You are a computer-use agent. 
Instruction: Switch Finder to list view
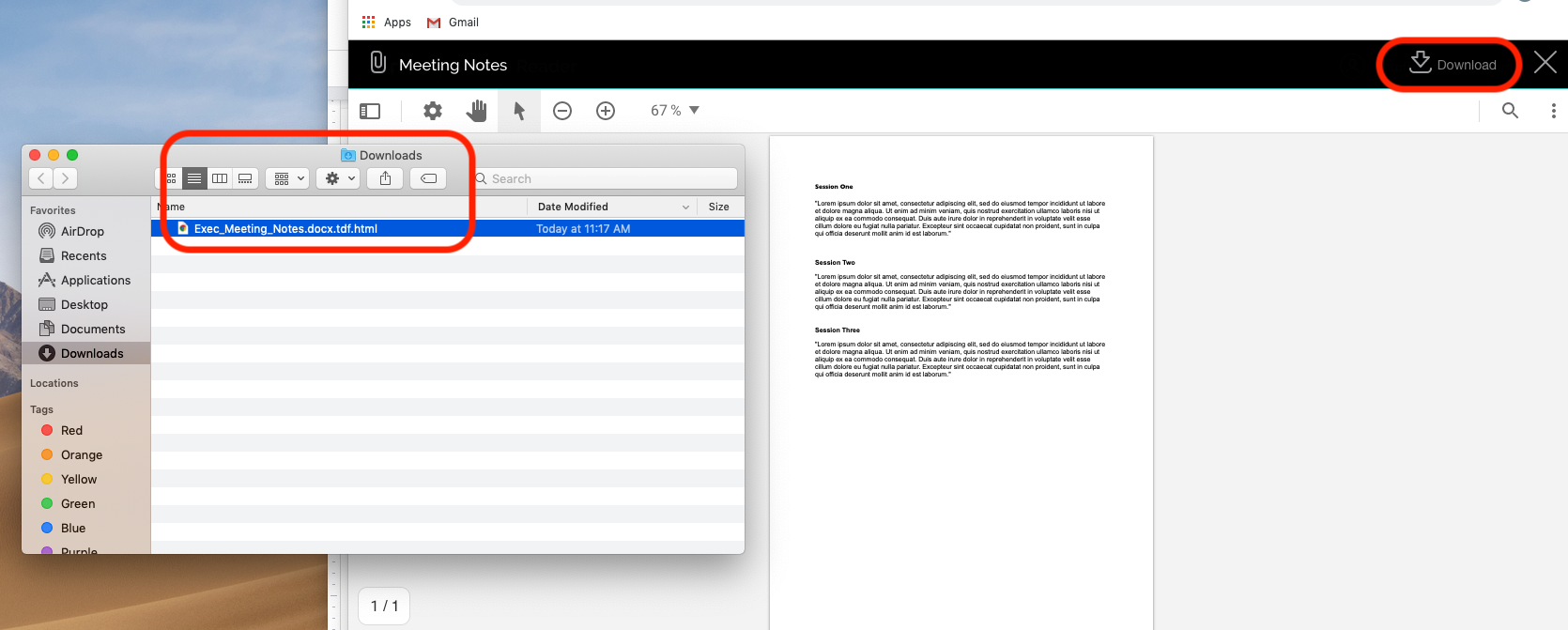(x=194, y=178)
